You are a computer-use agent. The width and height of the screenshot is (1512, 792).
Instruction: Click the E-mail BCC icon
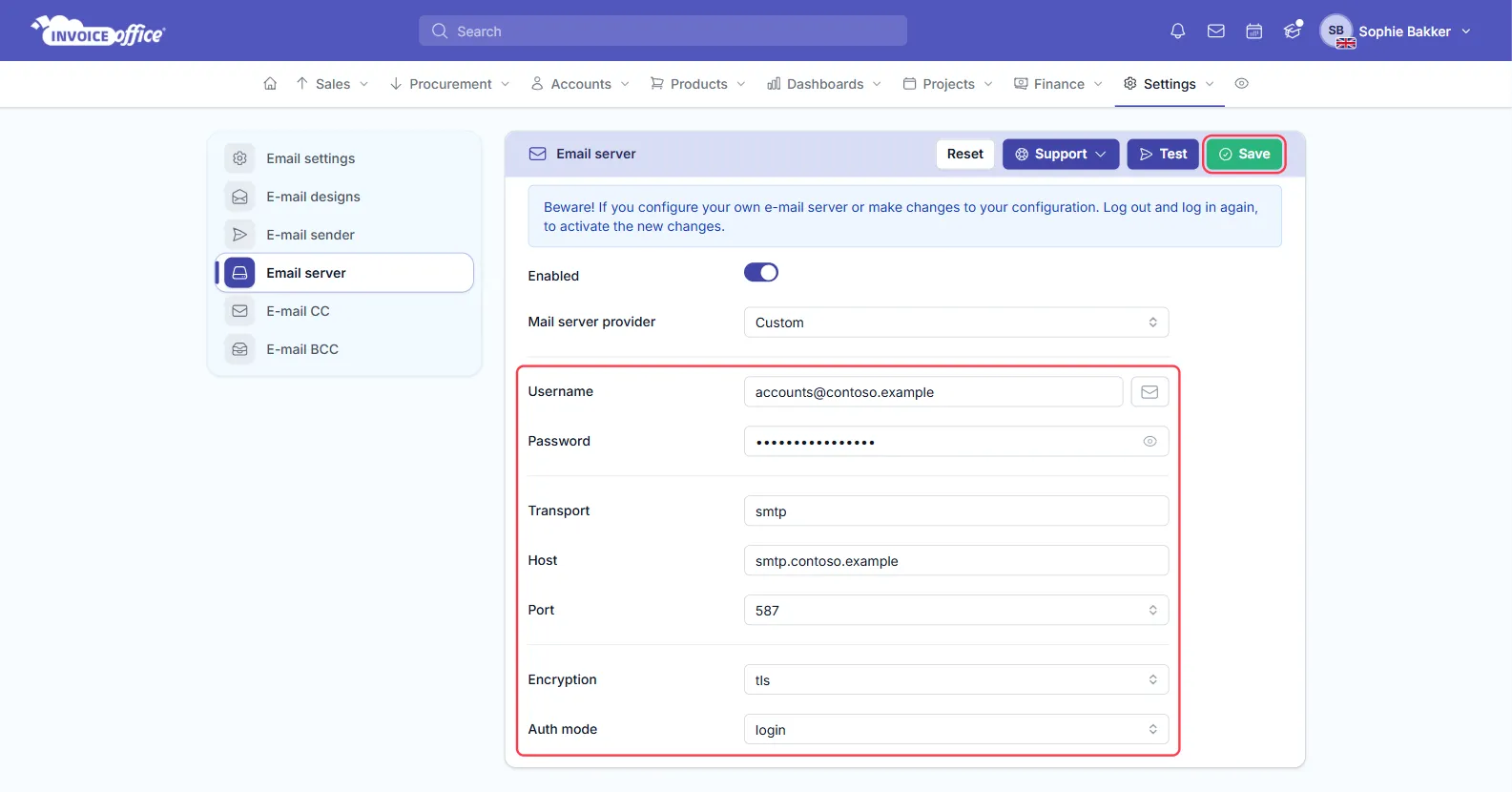[x=239, y=349]
